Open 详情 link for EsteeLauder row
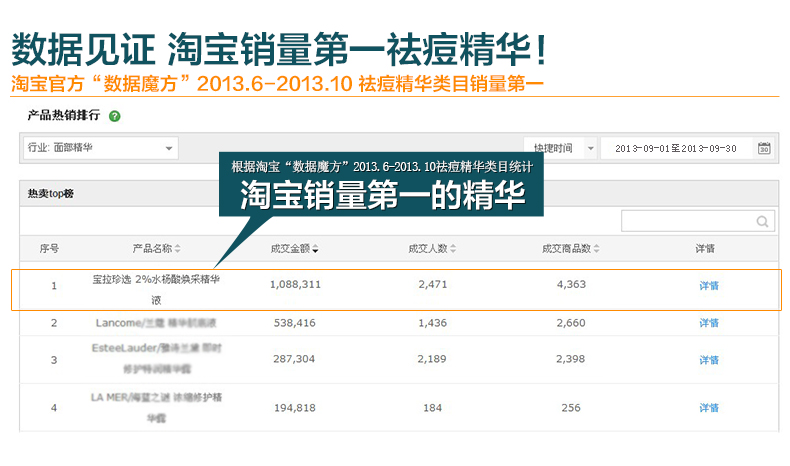The height and width of the screenshot is (466, 790). pos(709,360)
